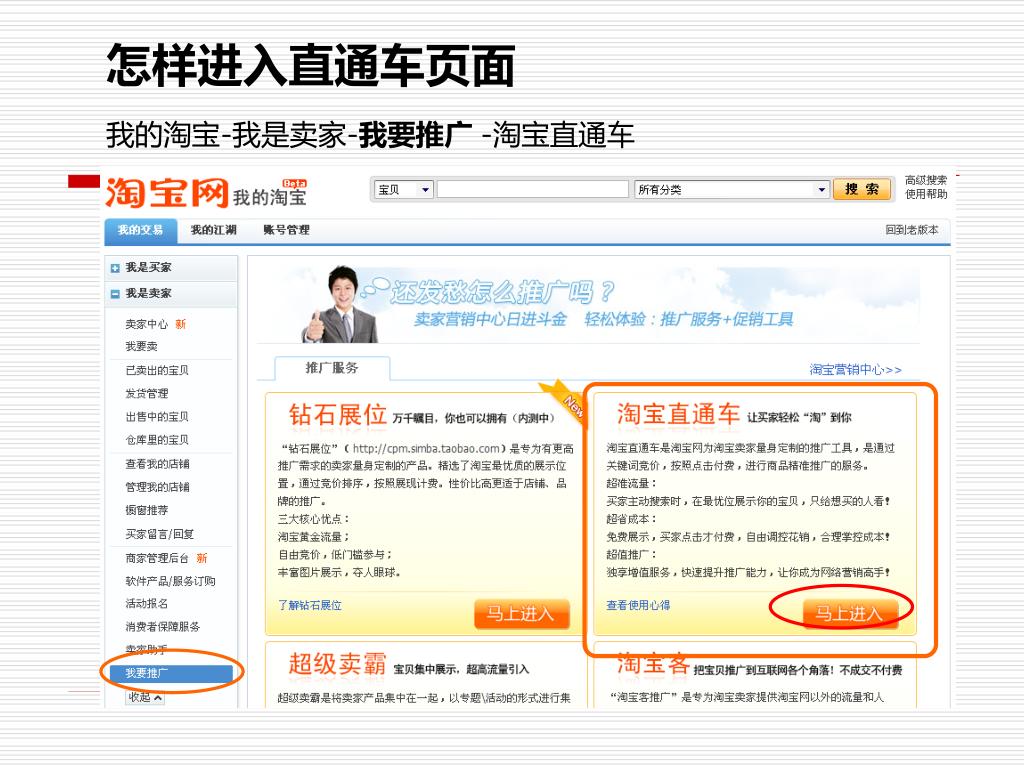Click the marketing banner with businessman image
Viewport: 1024px width, 768px height.
point(588,304)
